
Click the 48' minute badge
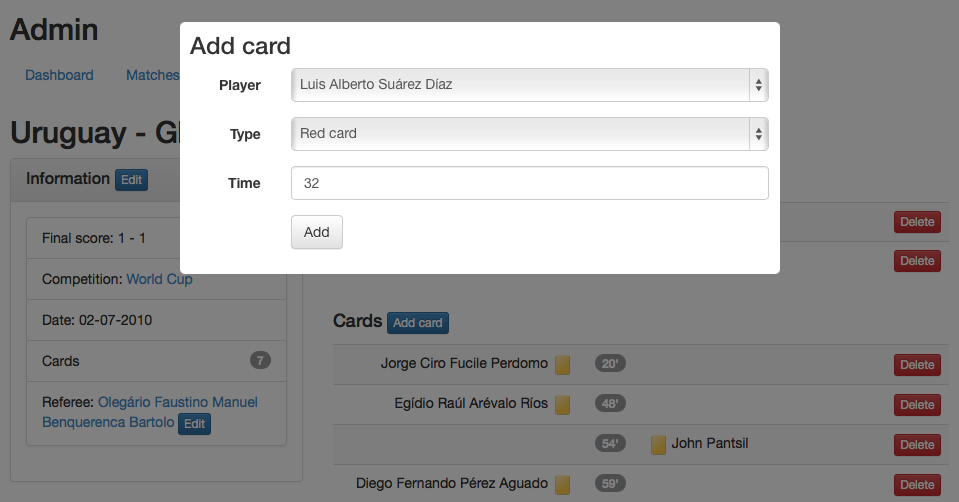pyautogui.click(x=609, y=404)
